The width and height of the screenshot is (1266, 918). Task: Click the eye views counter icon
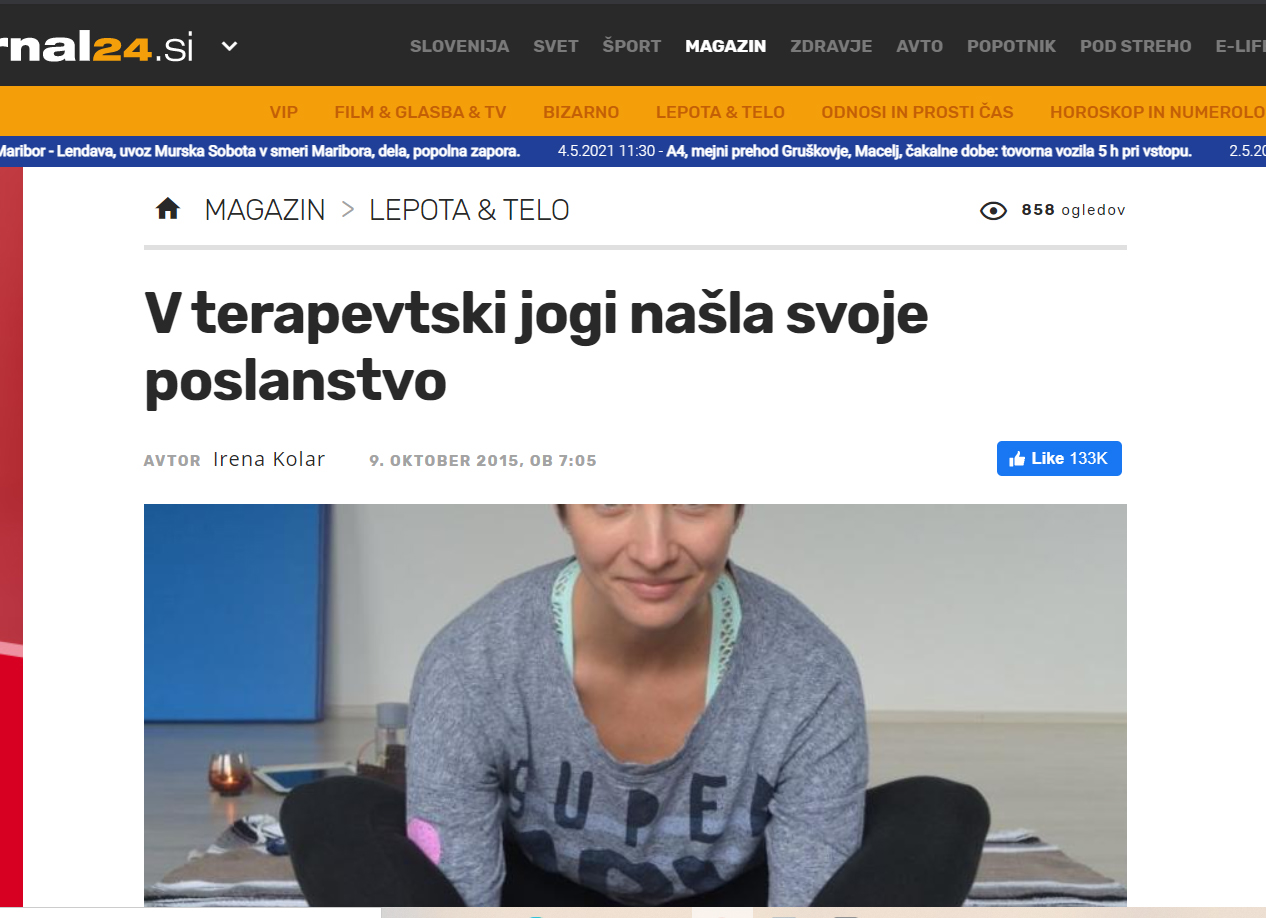[x=993, y=210]
